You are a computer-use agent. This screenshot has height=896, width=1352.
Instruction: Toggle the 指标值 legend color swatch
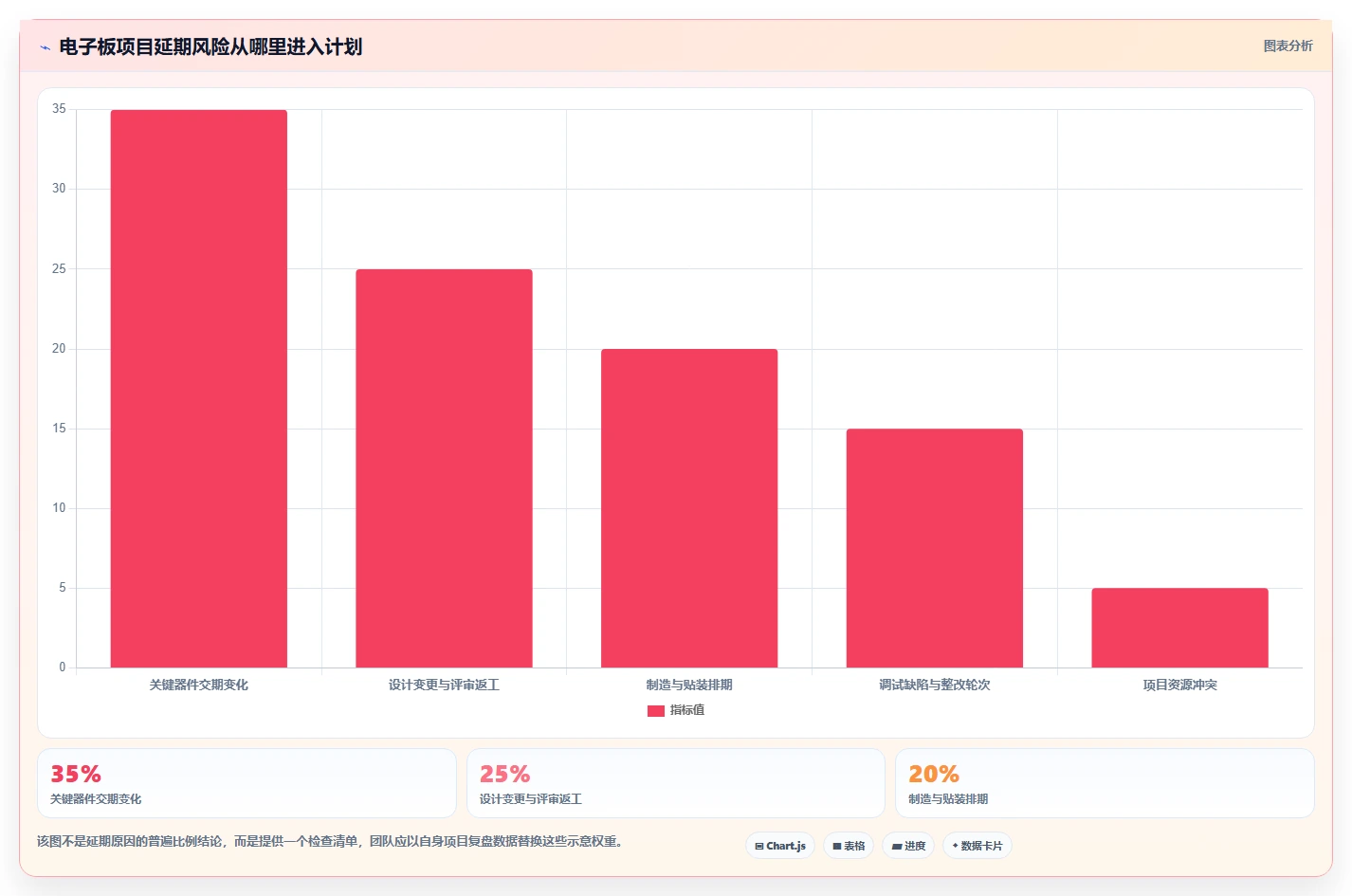[x=655, y=711]
